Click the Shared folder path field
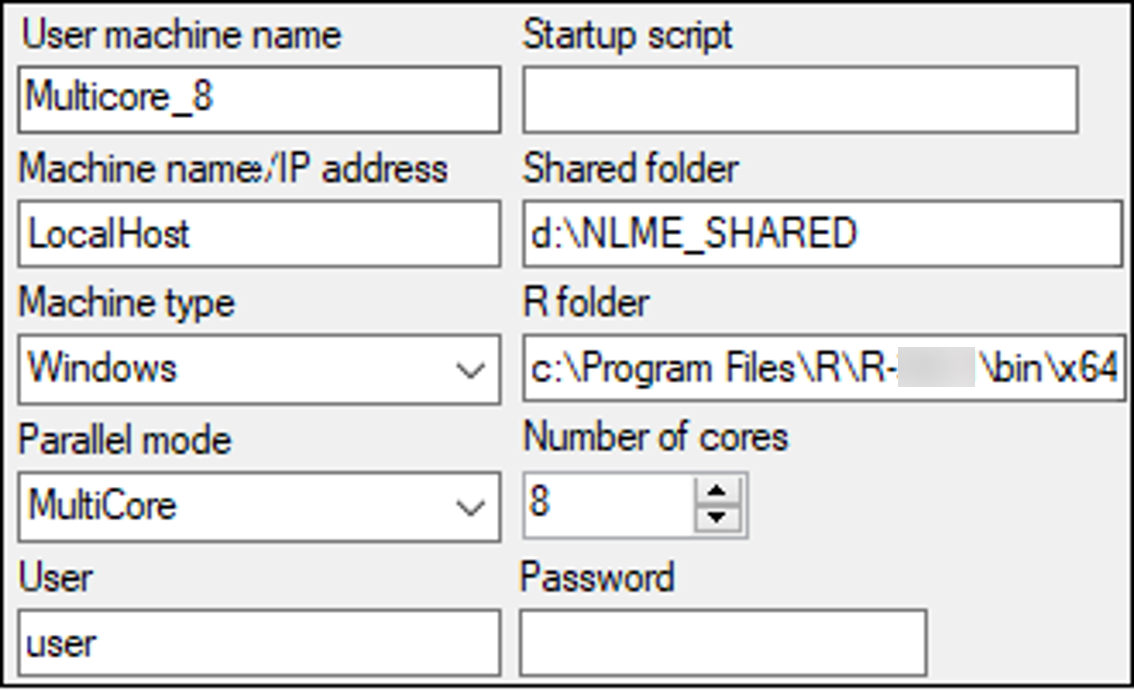Screen dimensions: 1134x691 (x=820, y=235)
